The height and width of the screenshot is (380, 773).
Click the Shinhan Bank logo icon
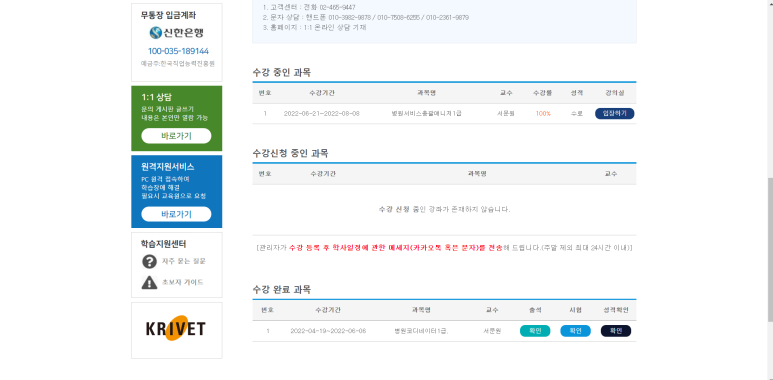click(156, 33)
